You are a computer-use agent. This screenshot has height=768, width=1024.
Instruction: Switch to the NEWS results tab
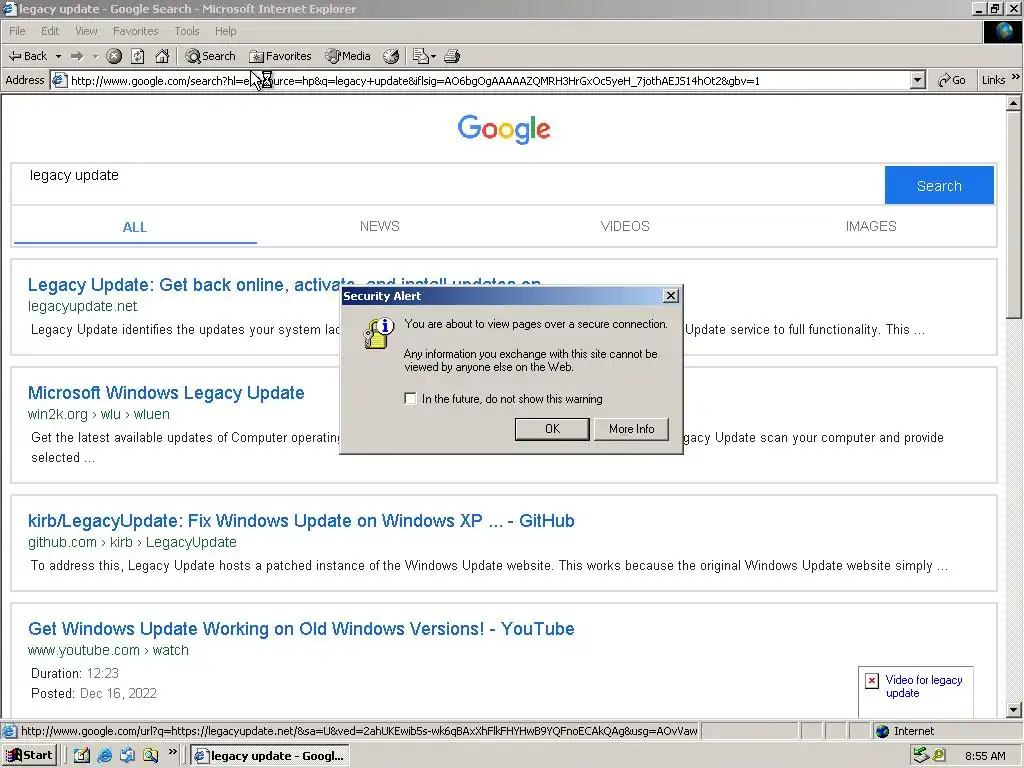click(379, 226)
